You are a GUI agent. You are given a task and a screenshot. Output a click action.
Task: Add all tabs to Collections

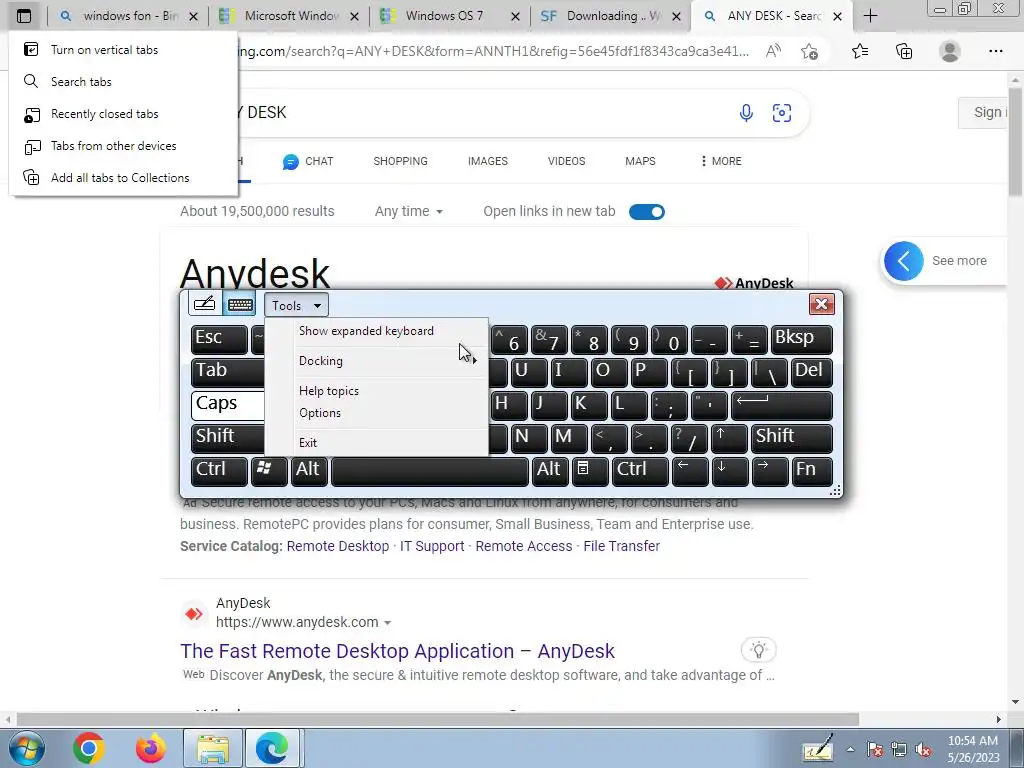[x=123, y=178]
